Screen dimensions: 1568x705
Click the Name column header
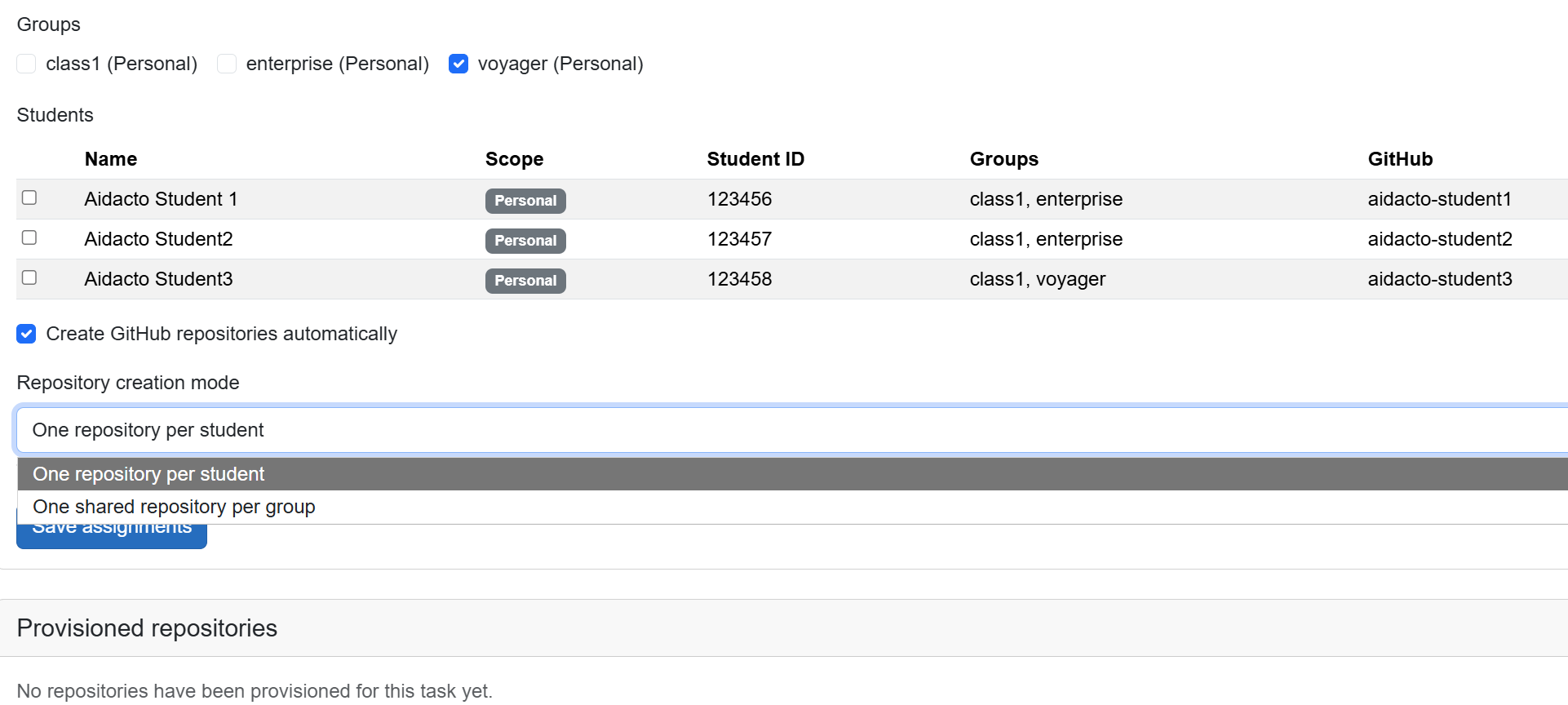111,159
